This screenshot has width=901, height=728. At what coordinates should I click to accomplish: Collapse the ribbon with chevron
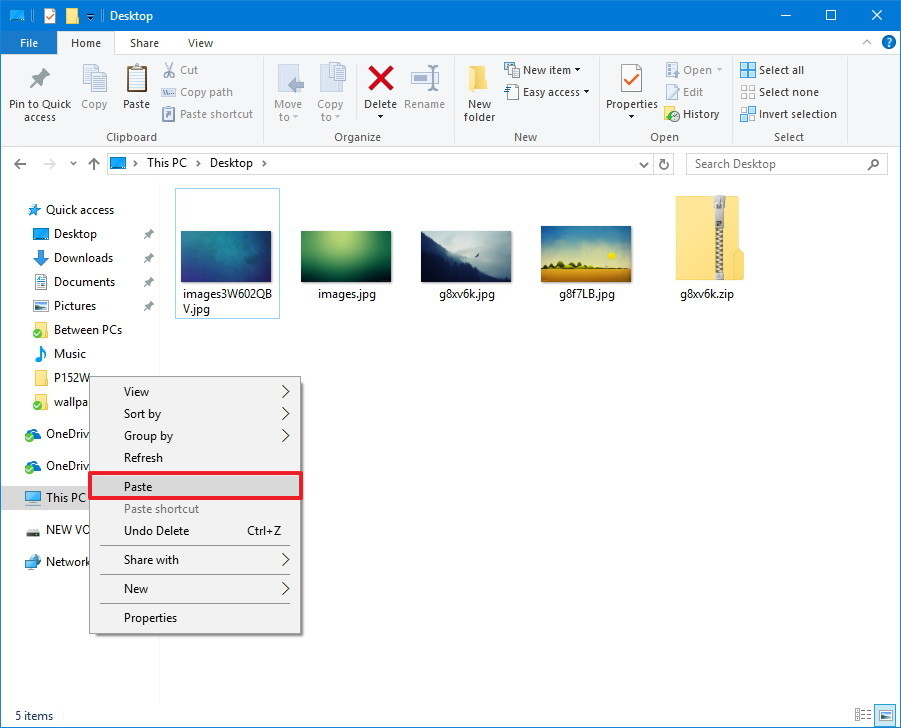click(x=867, y=42)
